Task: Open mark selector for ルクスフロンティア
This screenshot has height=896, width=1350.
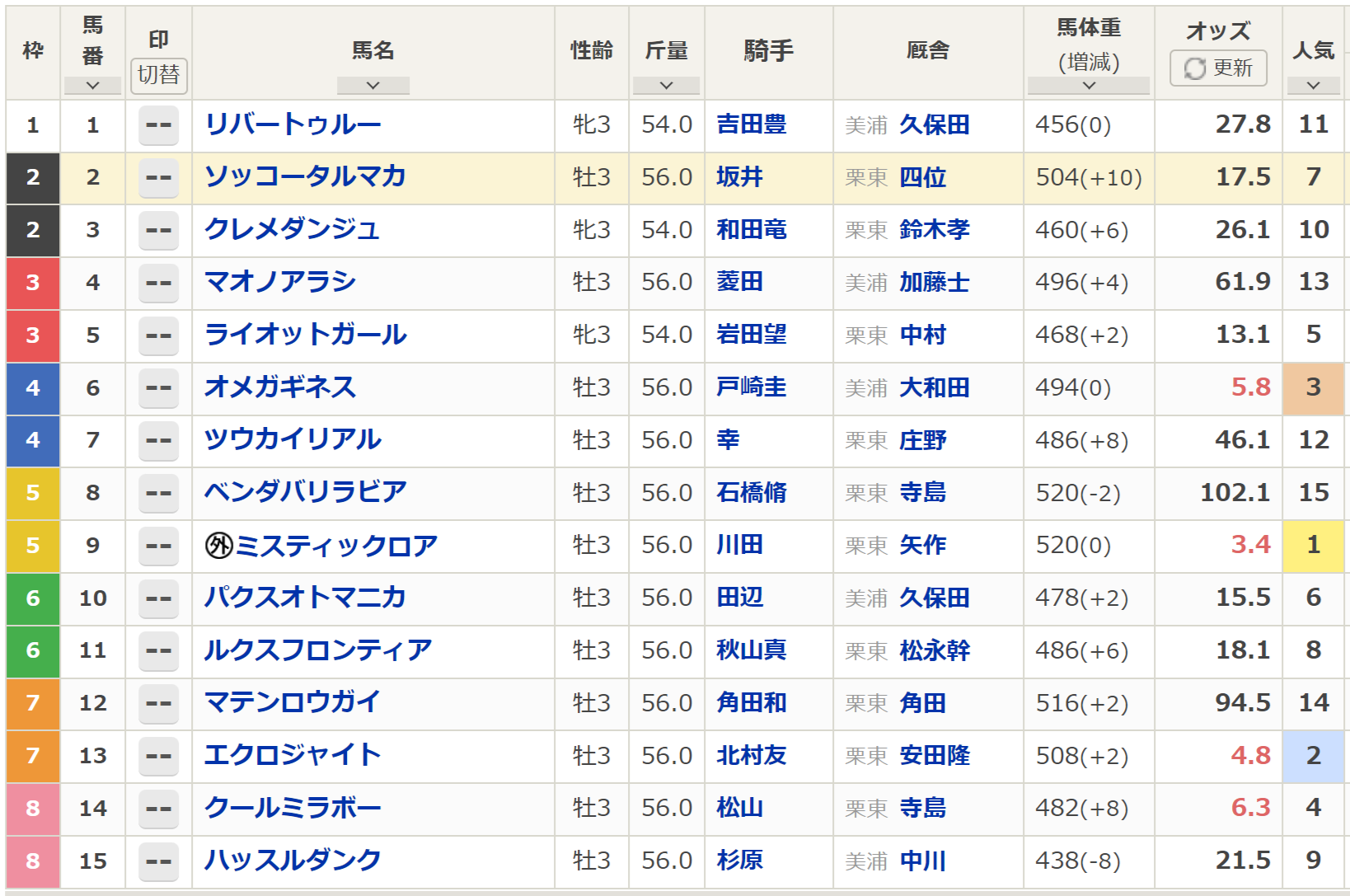Action: click(158, 651)
